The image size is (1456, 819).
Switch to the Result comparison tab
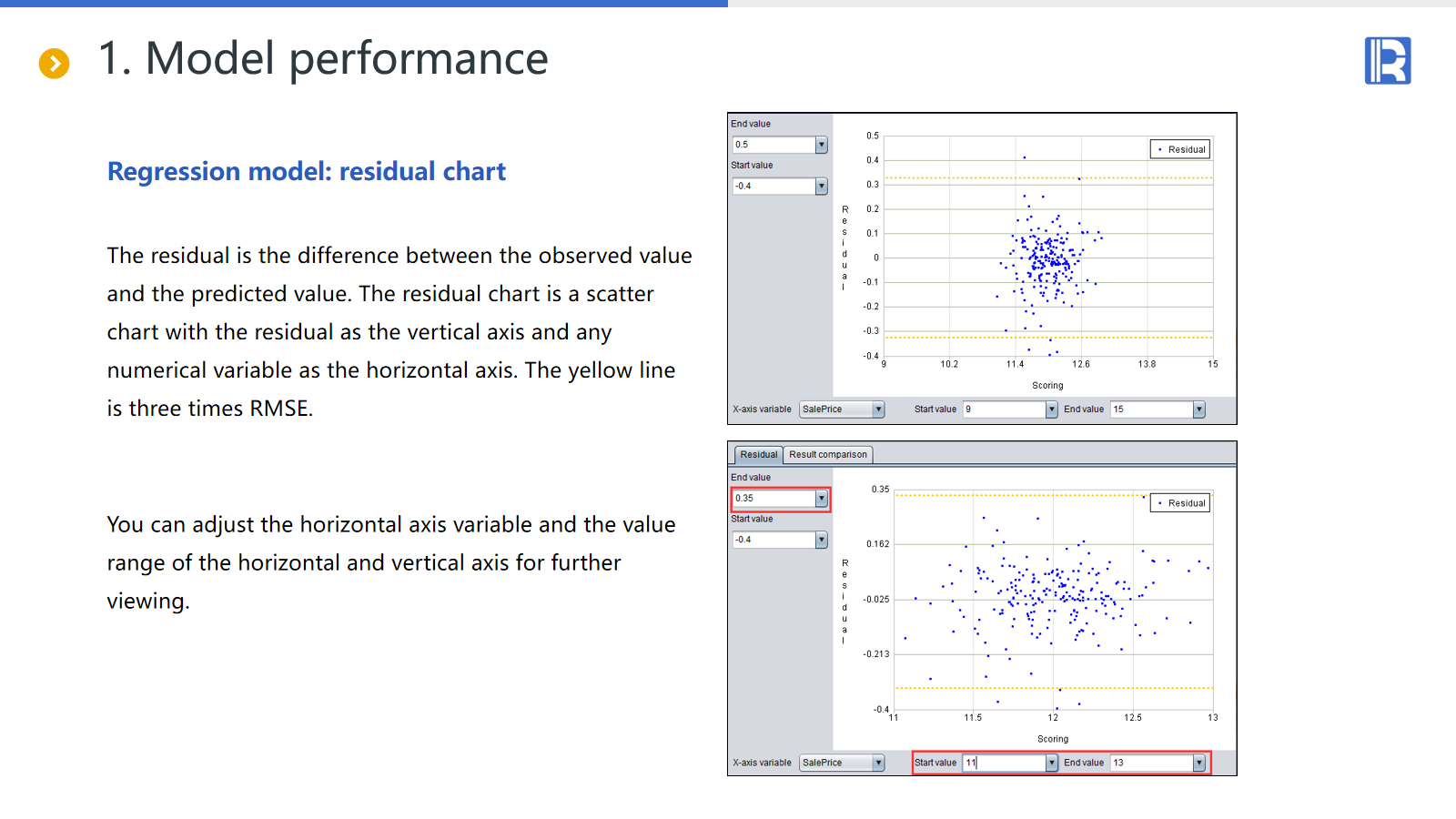[x=827, y=455]
